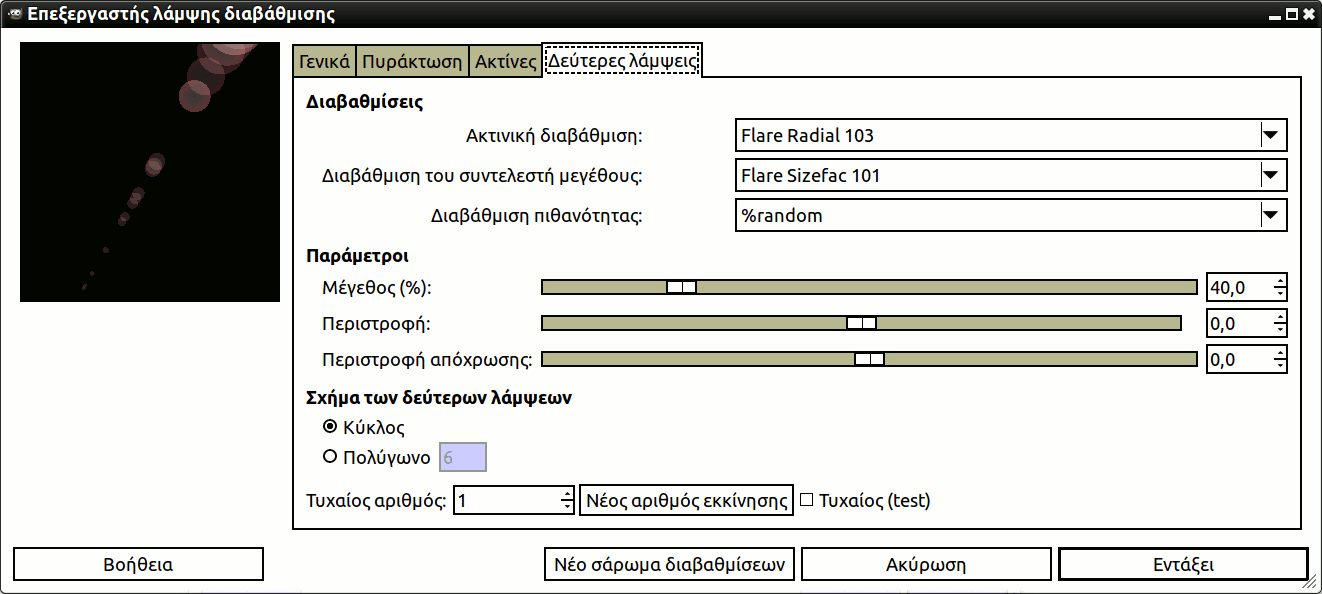Image resolution: width=1322 pixels, height=594 pixels.
Task: Go to the Ακτίνες tab
Action: 506,61
